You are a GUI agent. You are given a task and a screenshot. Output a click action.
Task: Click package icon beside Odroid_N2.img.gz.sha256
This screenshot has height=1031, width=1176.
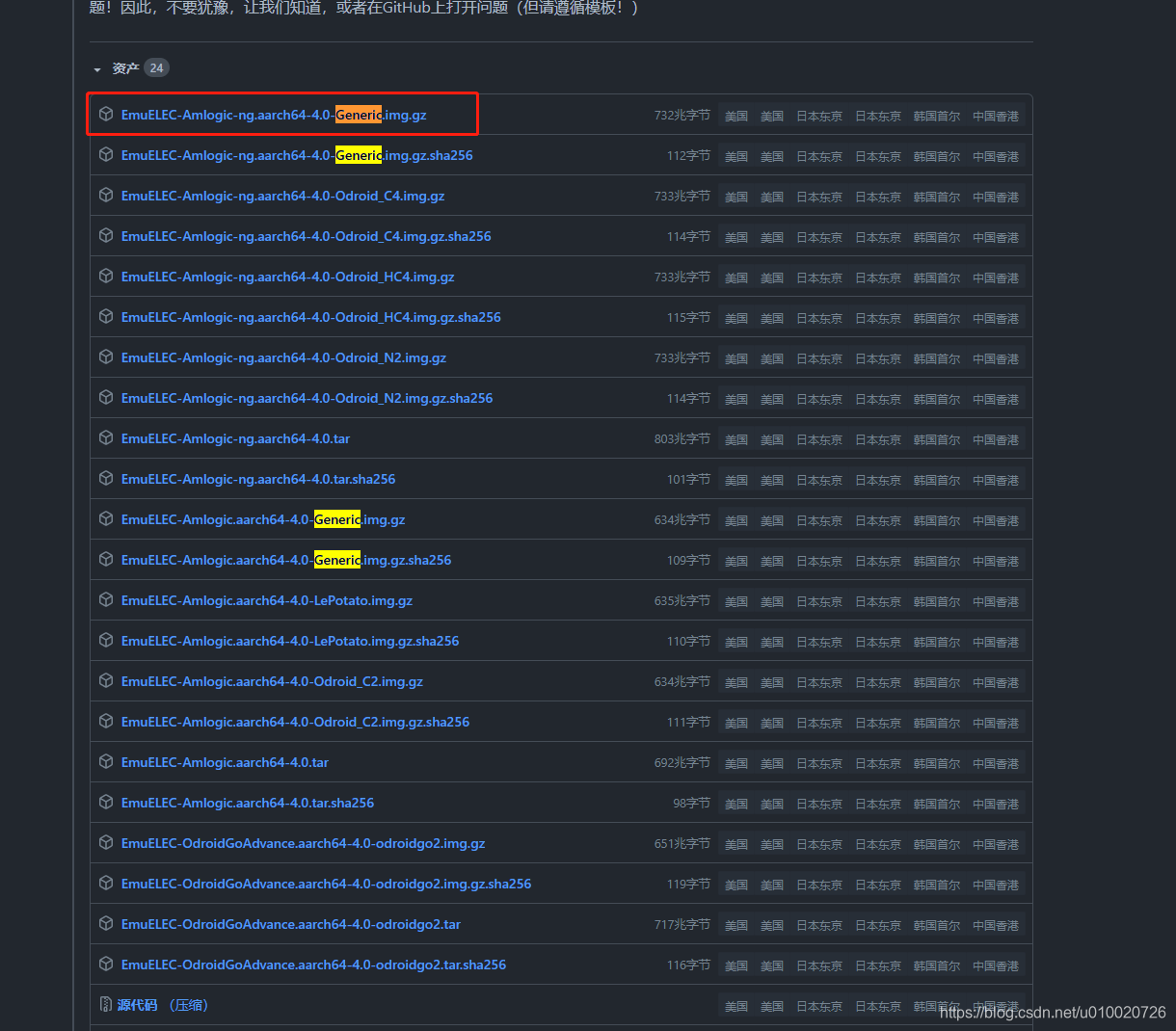pos(106,397)
